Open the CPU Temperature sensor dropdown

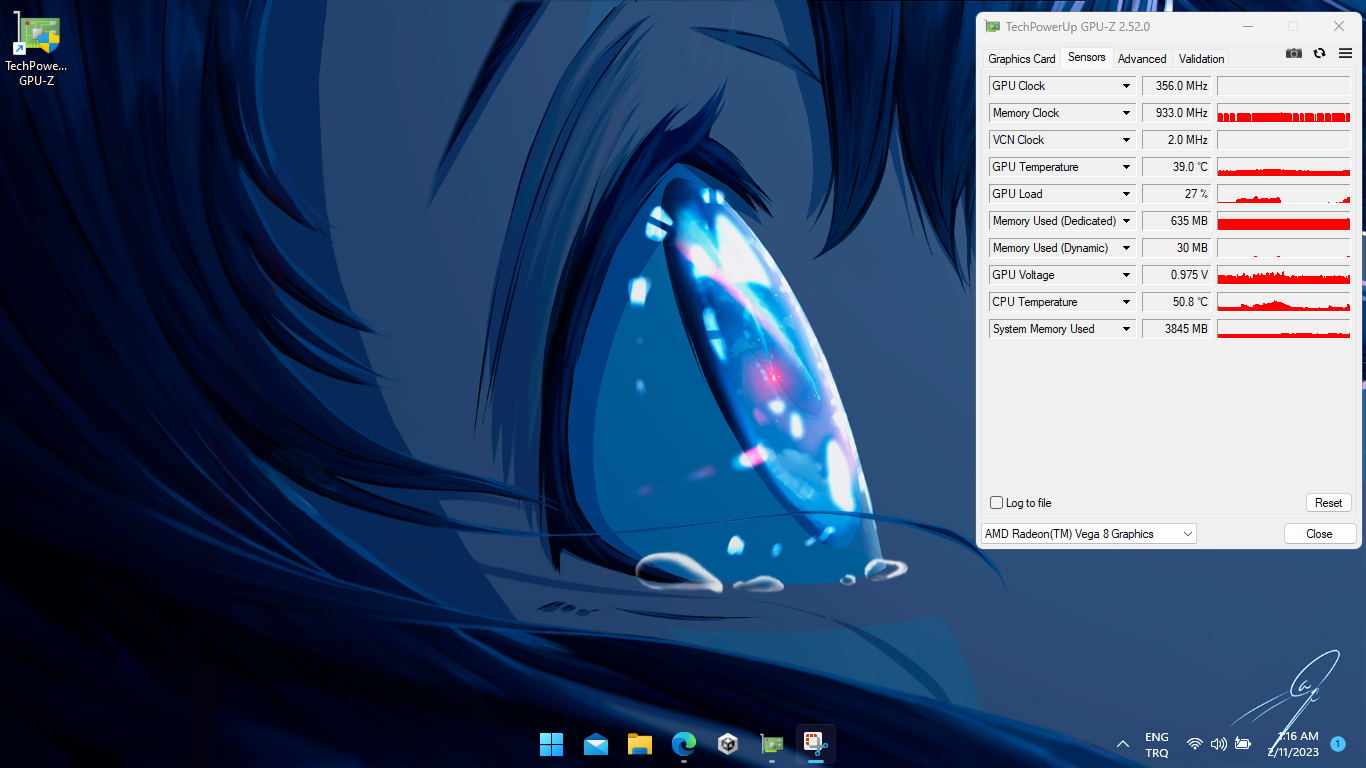click(x=1127, y=302)
